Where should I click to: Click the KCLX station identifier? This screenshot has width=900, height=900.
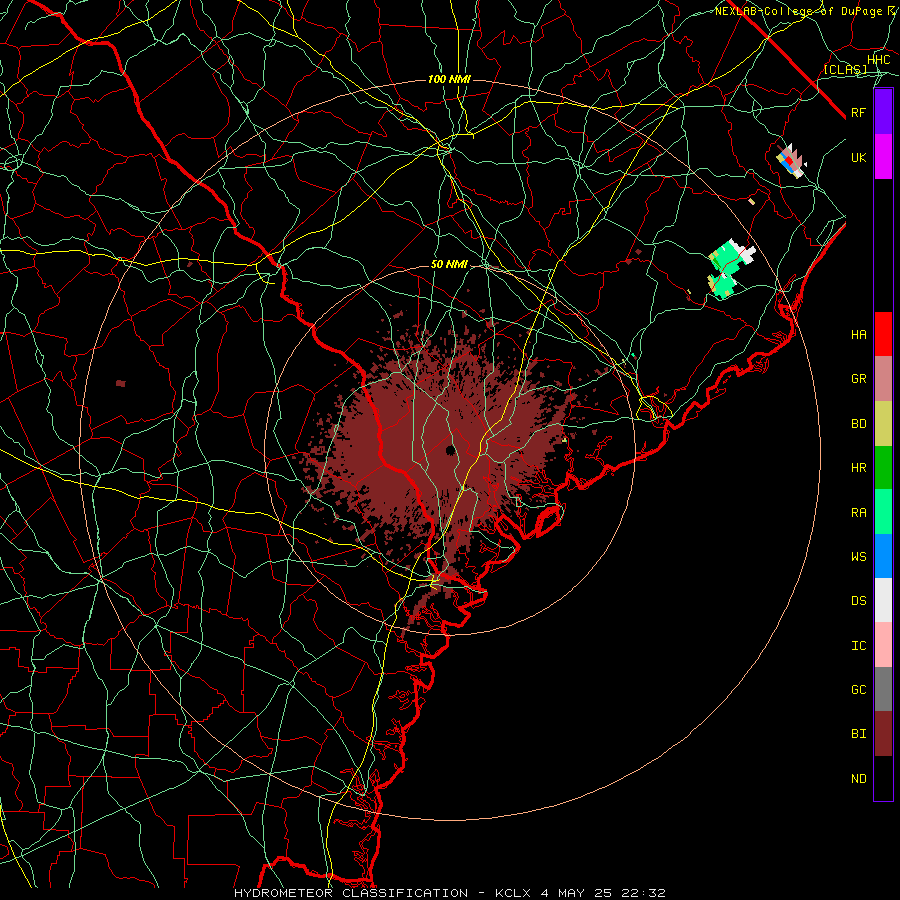(513, 893)
